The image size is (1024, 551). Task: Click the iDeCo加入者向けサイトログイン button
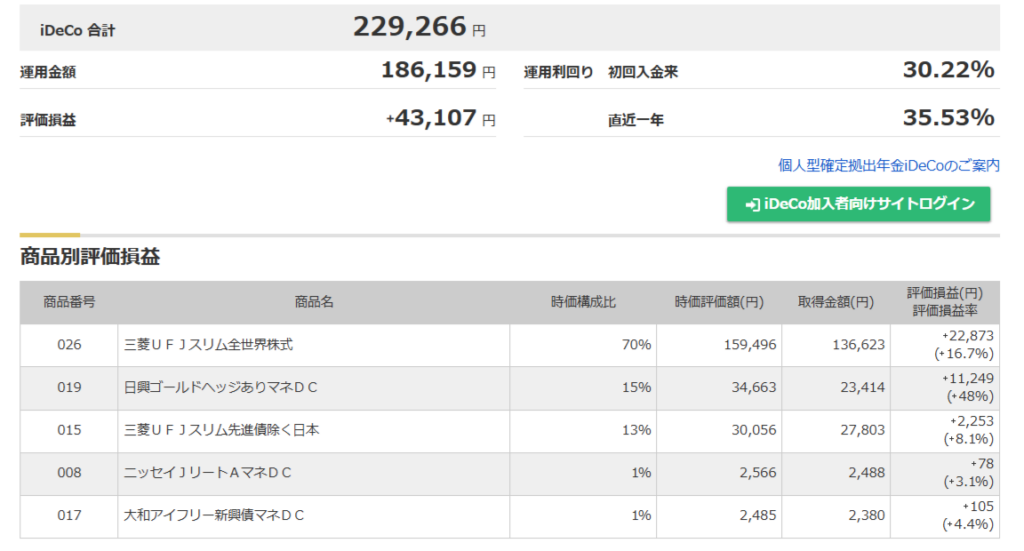(x=858, y=204)
